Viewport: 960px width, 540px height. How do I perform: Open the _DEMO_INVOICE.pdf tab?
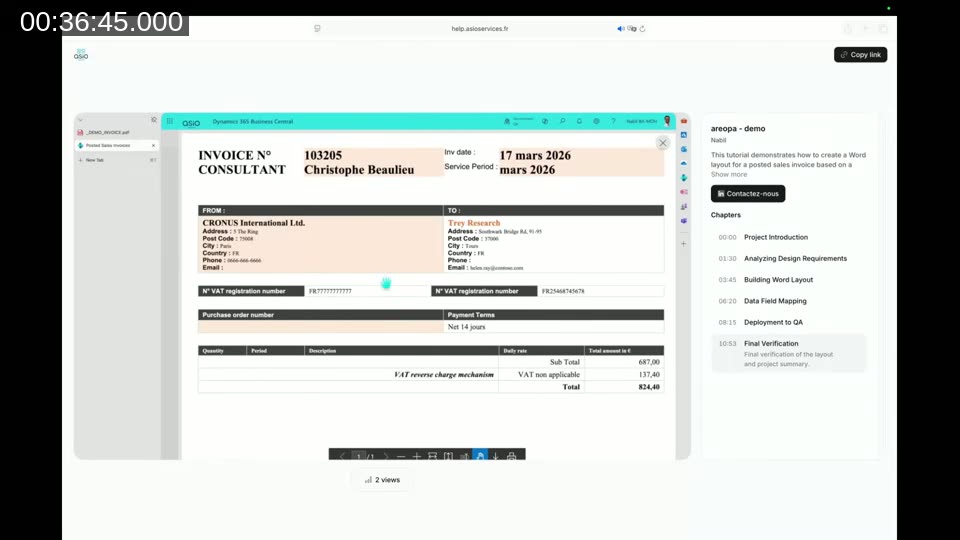tap(116, 132)
